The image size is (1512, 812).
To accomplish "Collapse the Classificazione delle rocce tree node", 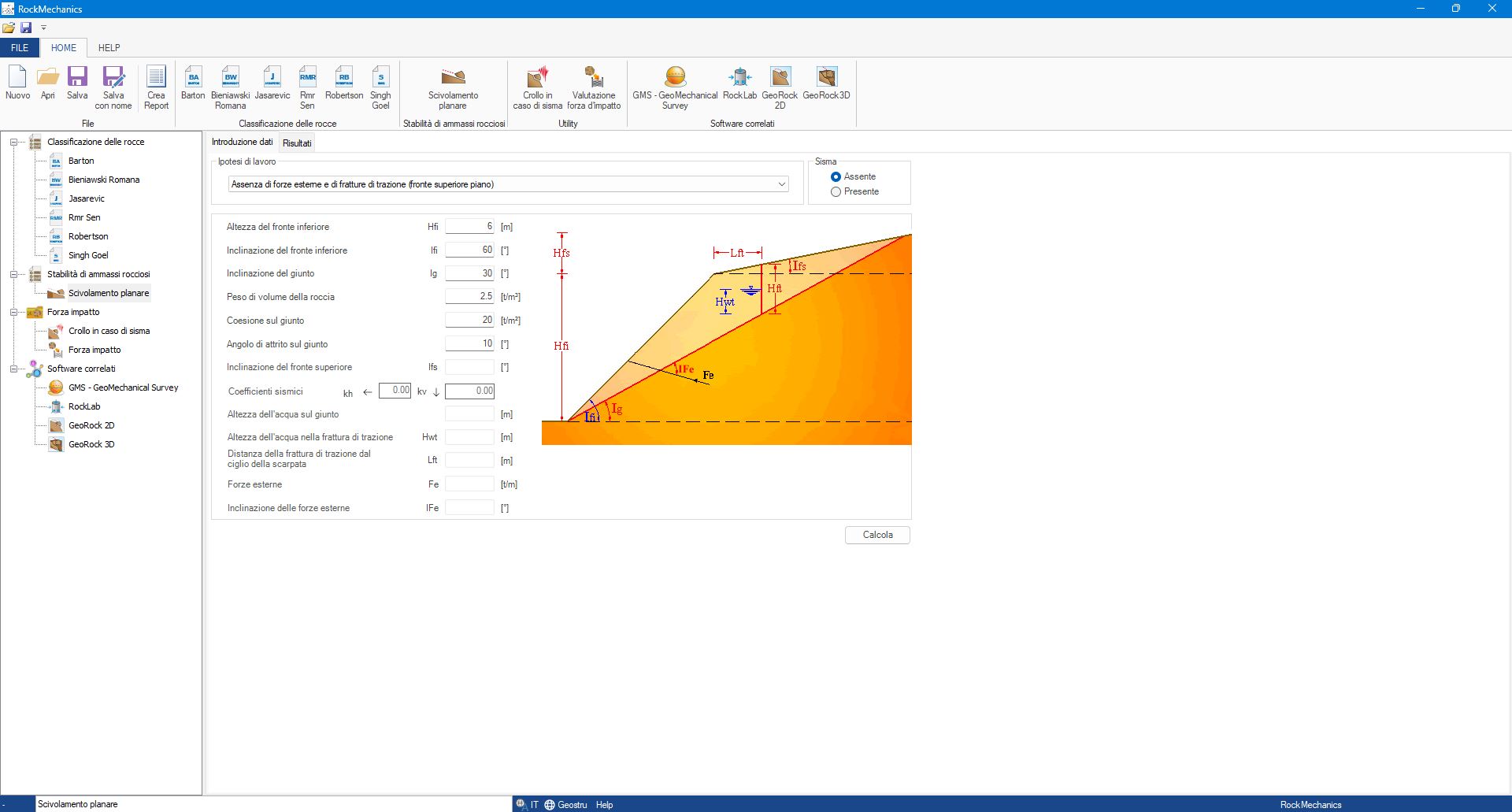I will [x=13, y=143].
